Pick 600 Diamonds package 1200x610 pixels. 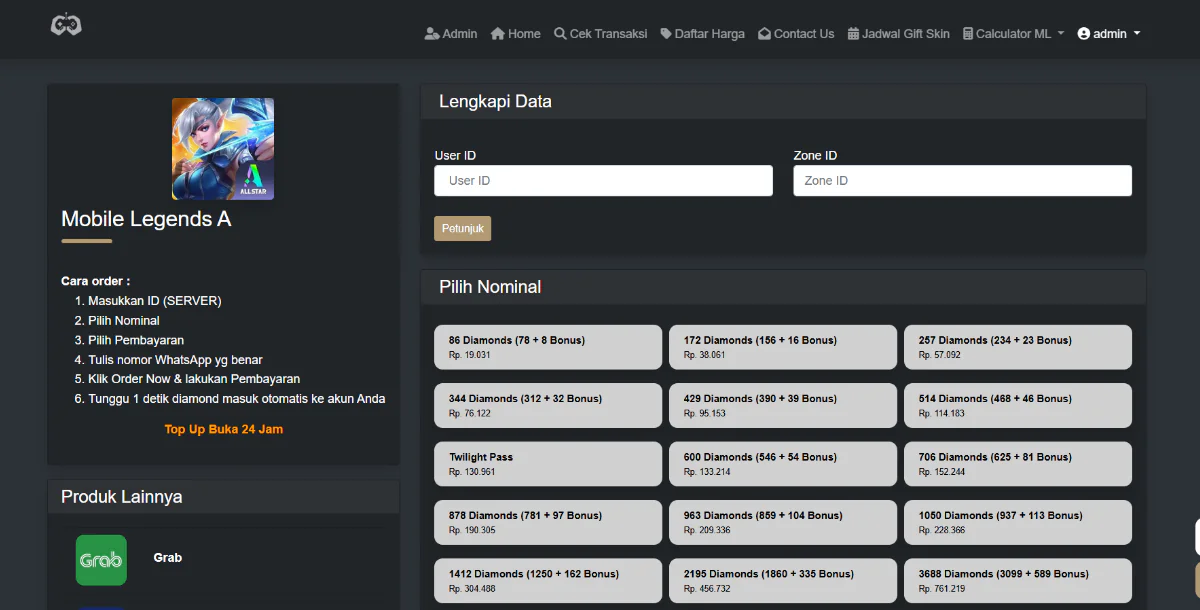pyautogui.click(x=783, y=464)
